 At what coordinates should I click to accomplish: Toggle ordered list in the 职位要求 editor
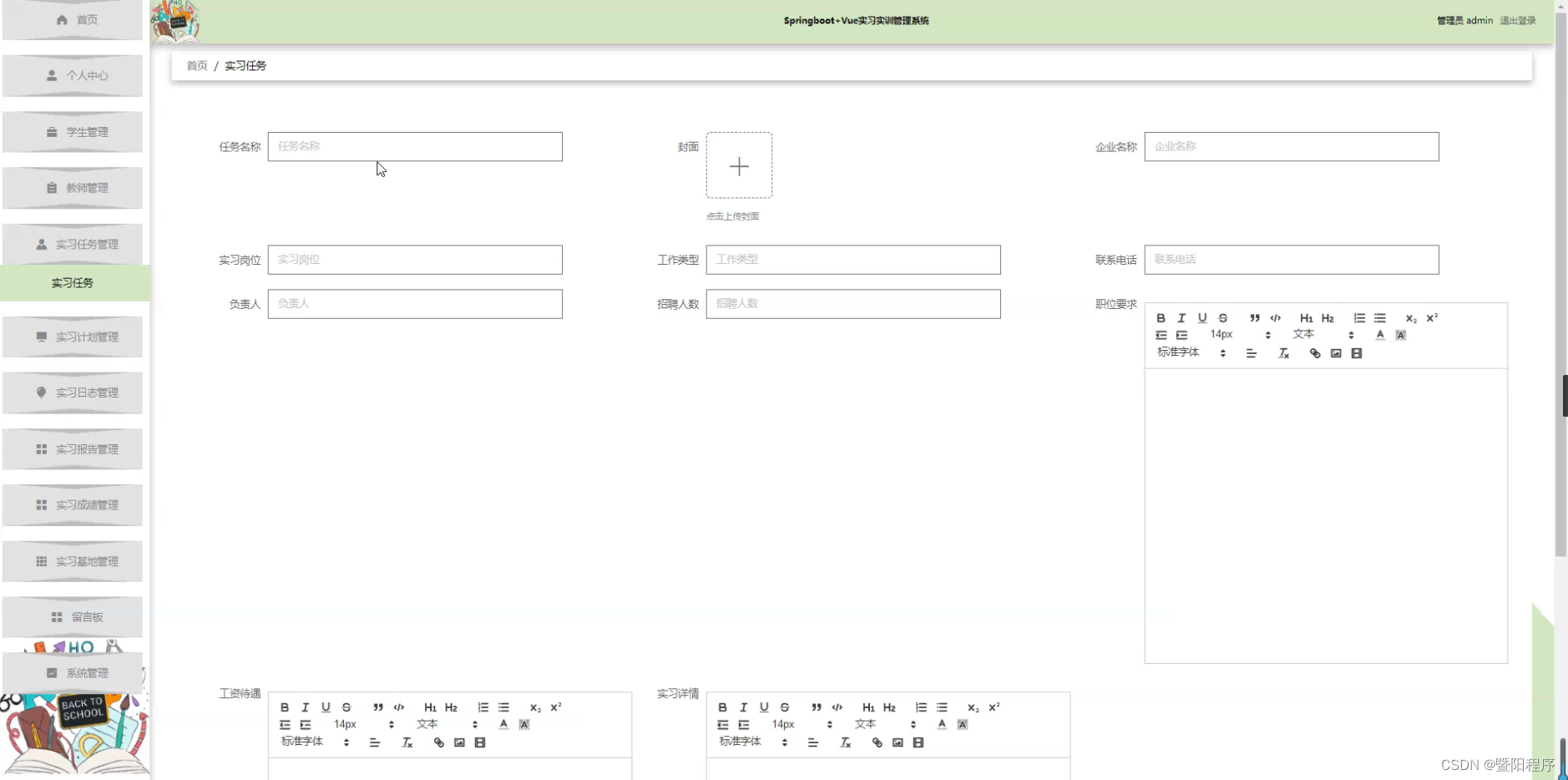1359,318
